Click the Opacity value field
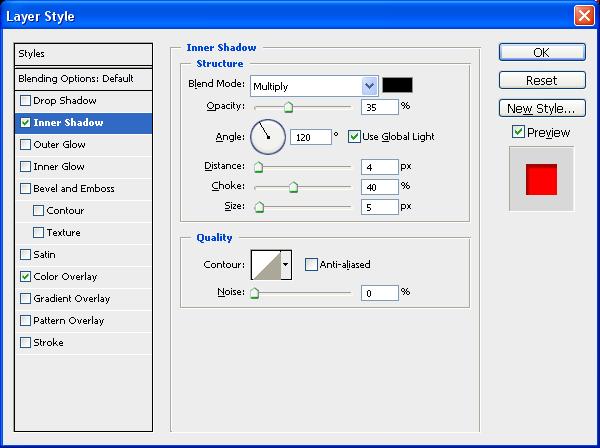 [x=380, y=107]
